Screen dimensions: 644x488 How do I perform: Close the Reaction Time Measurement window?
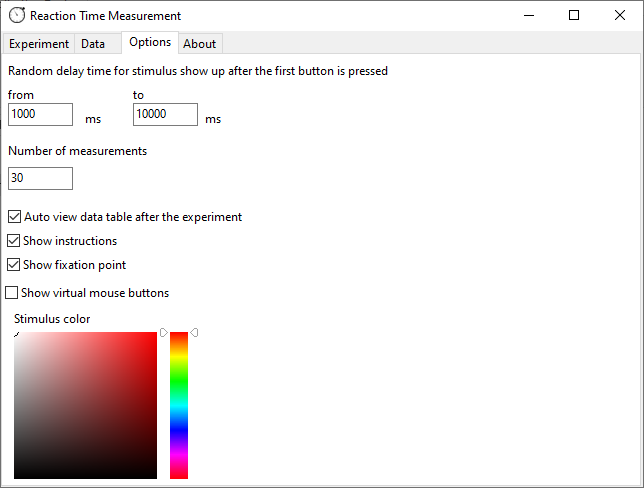point(620,16)
